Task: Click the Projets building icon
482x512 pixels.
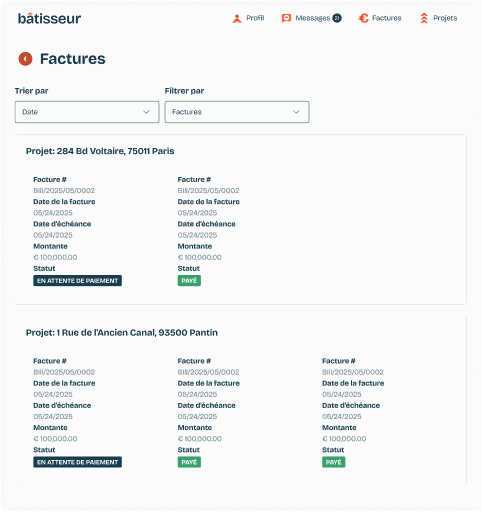Action: (x=424, y=18)
